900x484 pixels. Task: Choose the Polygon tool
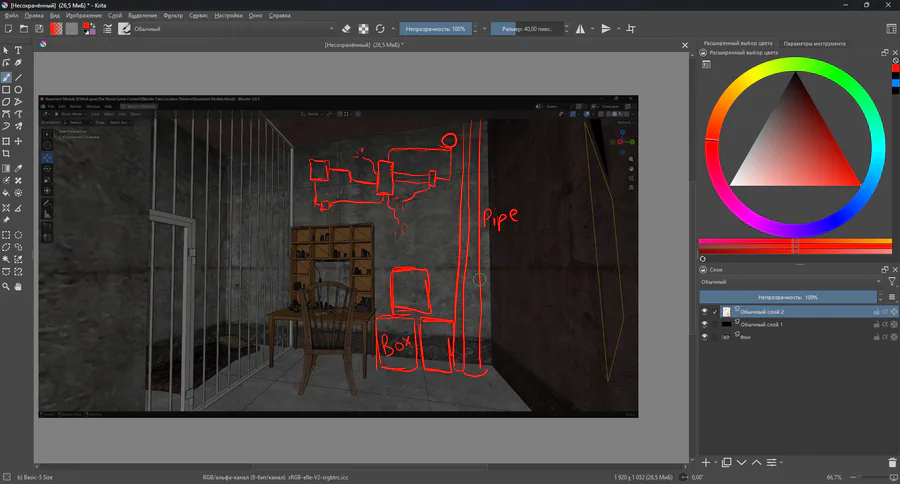click(6, 102)
